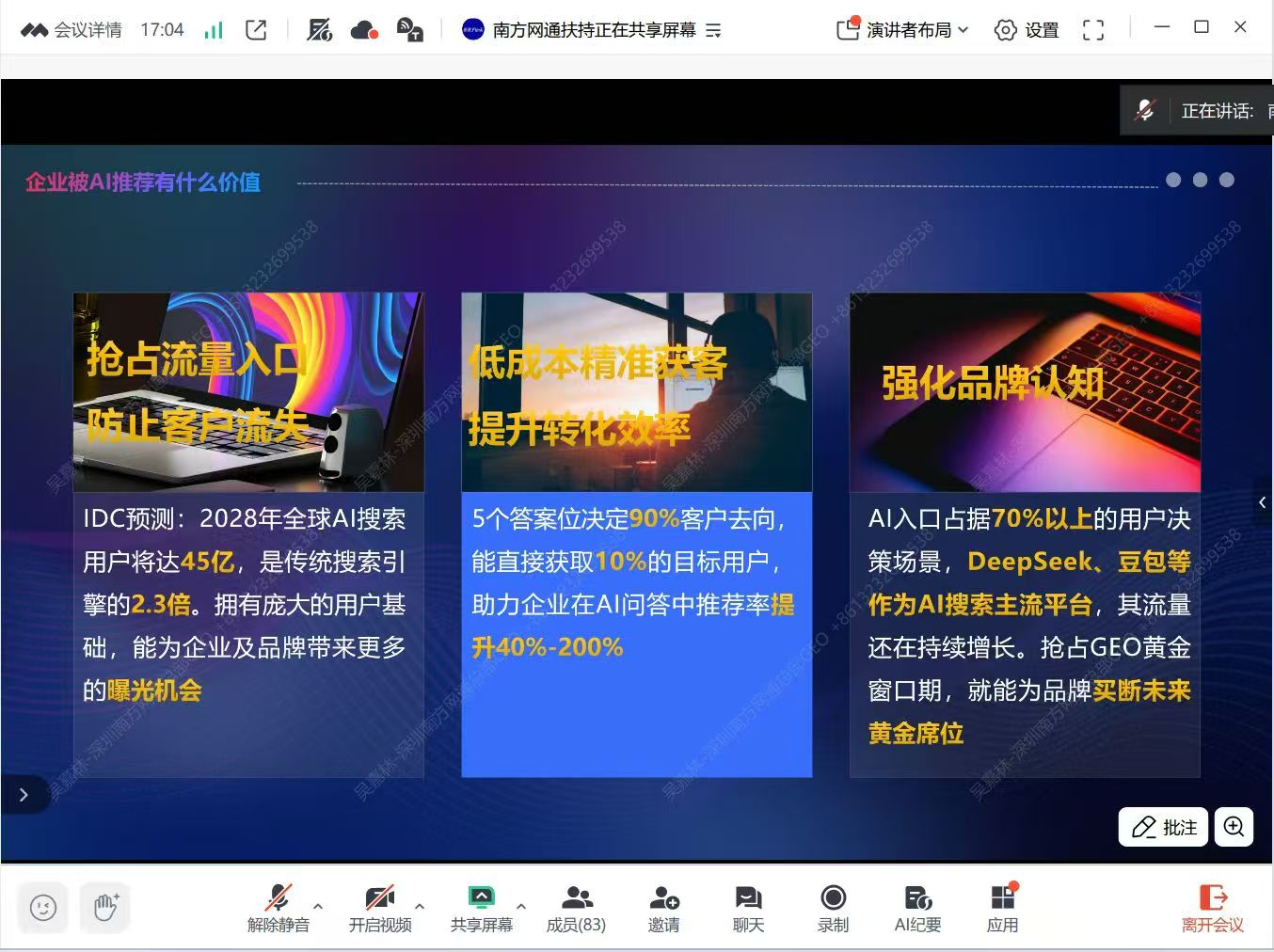
Task: Start recording with 录制 button
Action: pos(833,907)
